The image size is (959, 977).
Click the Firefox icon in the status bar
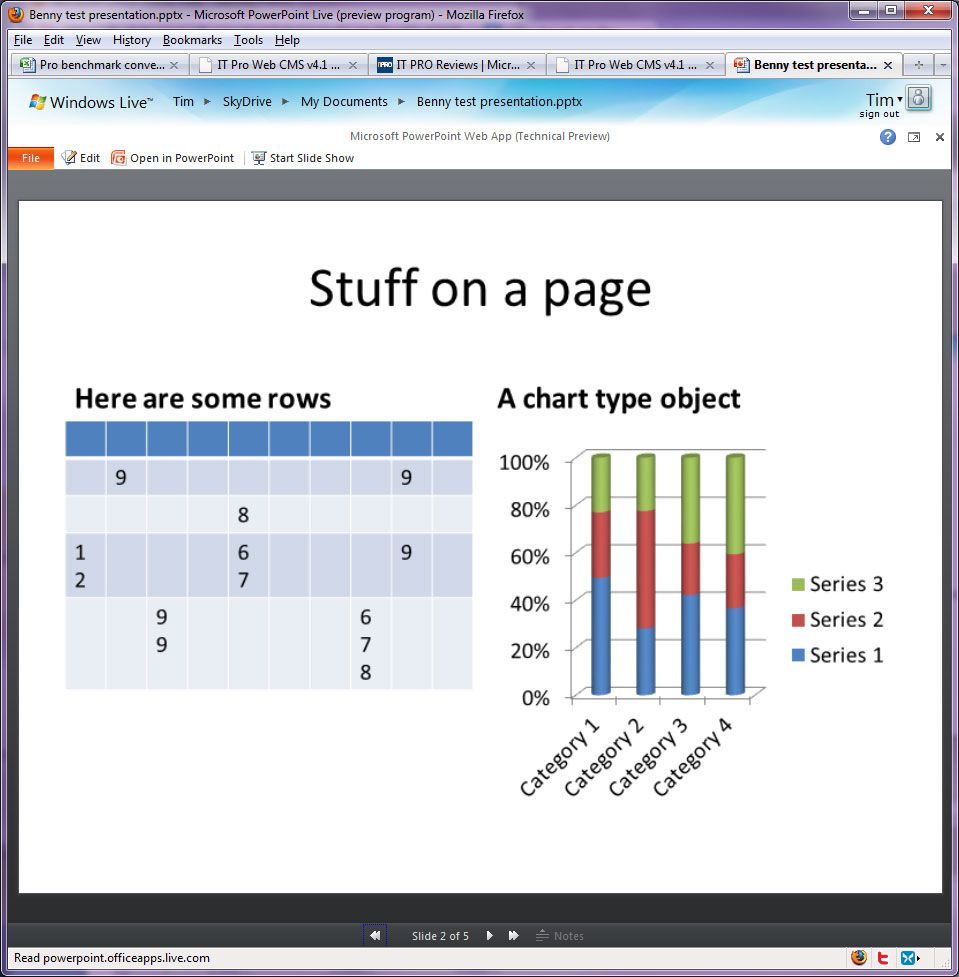point(859,958)
